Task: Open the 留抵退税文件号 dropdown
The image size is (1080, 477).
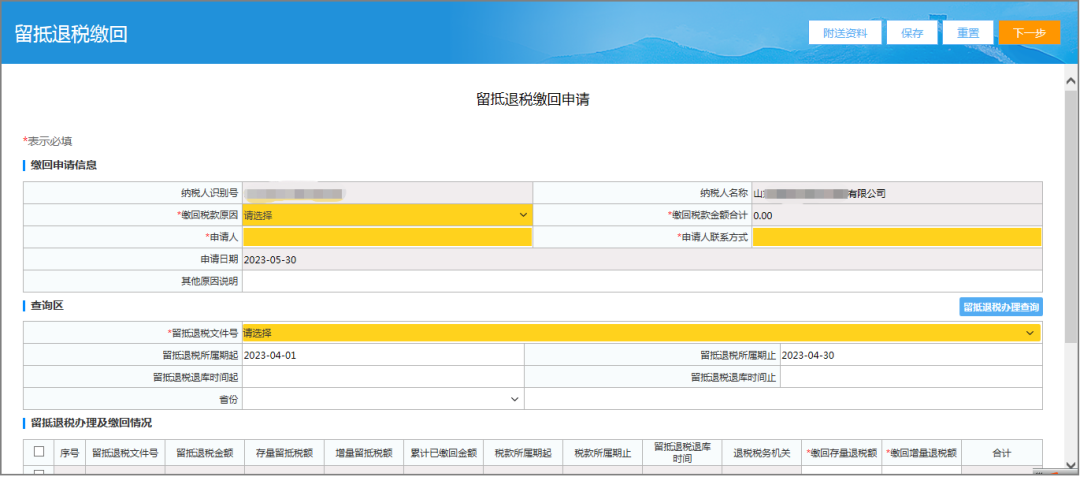Action: coord(641,333)
